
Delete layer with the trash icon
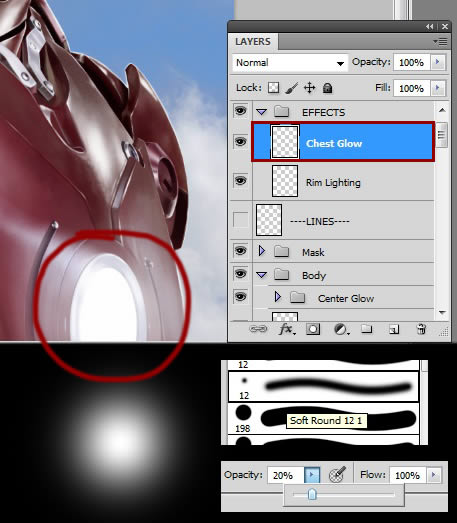click(x=421, y=329)
